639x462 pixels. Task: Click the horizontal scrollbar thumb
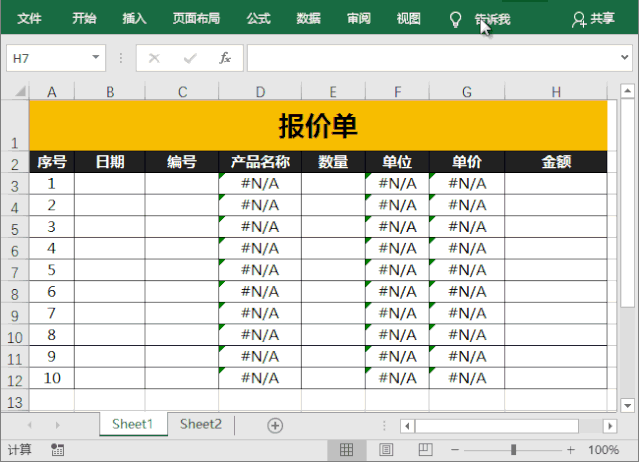pyautogui.click(x=496, y=426)
